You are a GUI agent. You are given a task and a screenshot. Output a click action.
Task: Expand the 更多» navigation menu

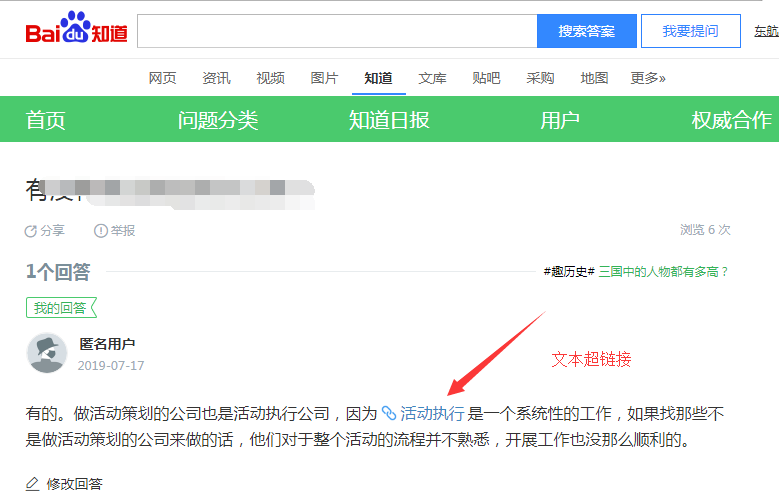click(x=647, y=78)
